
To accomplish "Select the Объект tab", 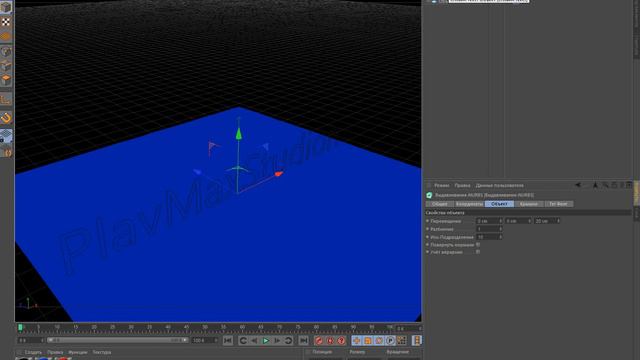I will 499,204.
